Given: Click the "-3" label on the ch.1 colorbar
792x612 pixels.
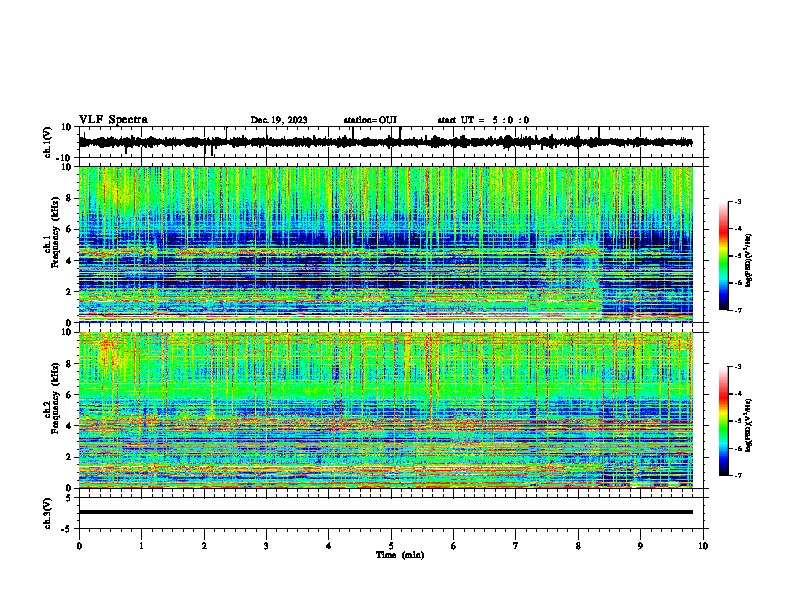Looking at the screenshot, I should 737,201.
